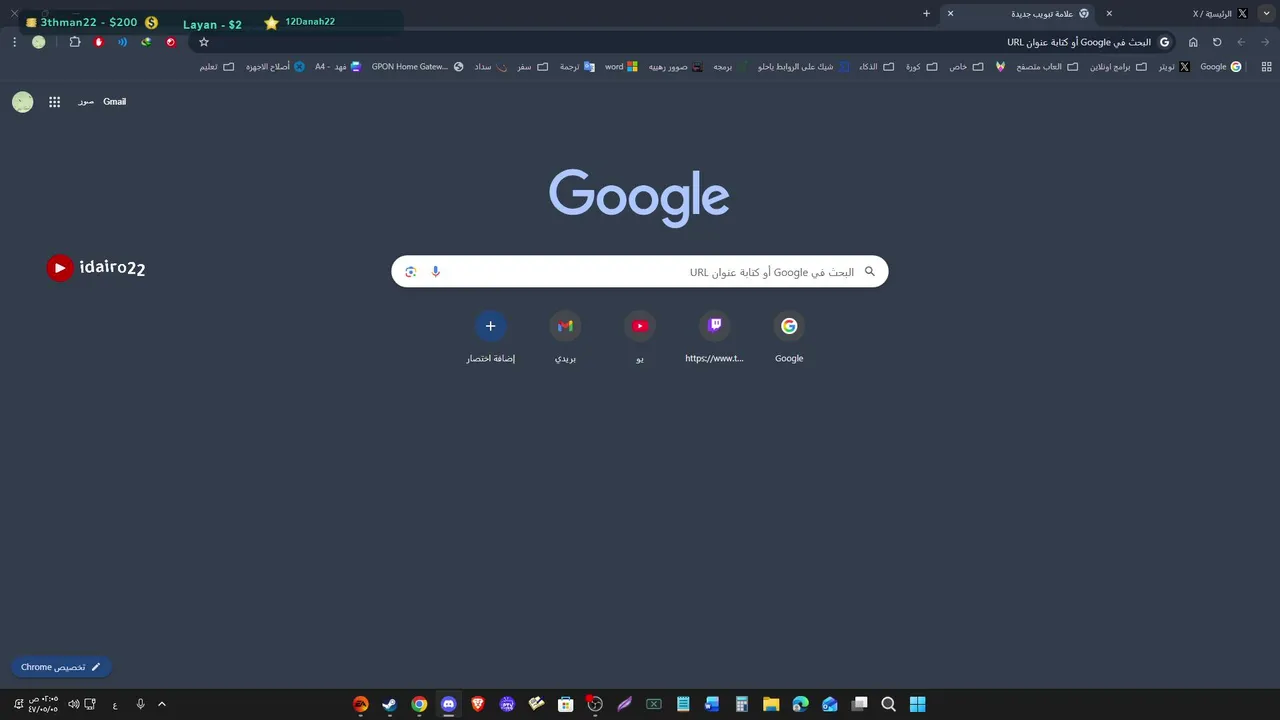Click the voice search microphone icon
This screenshot has height=720, width=1280.
click(435, 272)
